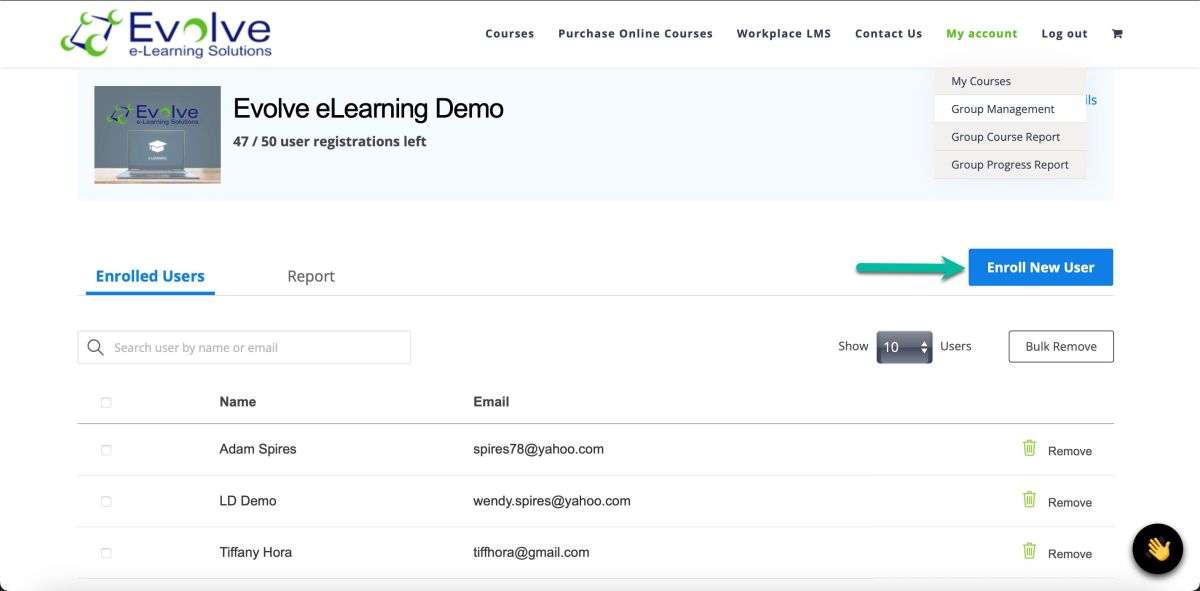Switch to the Report tab
1200x591 pixels.
tap(311, 275)
